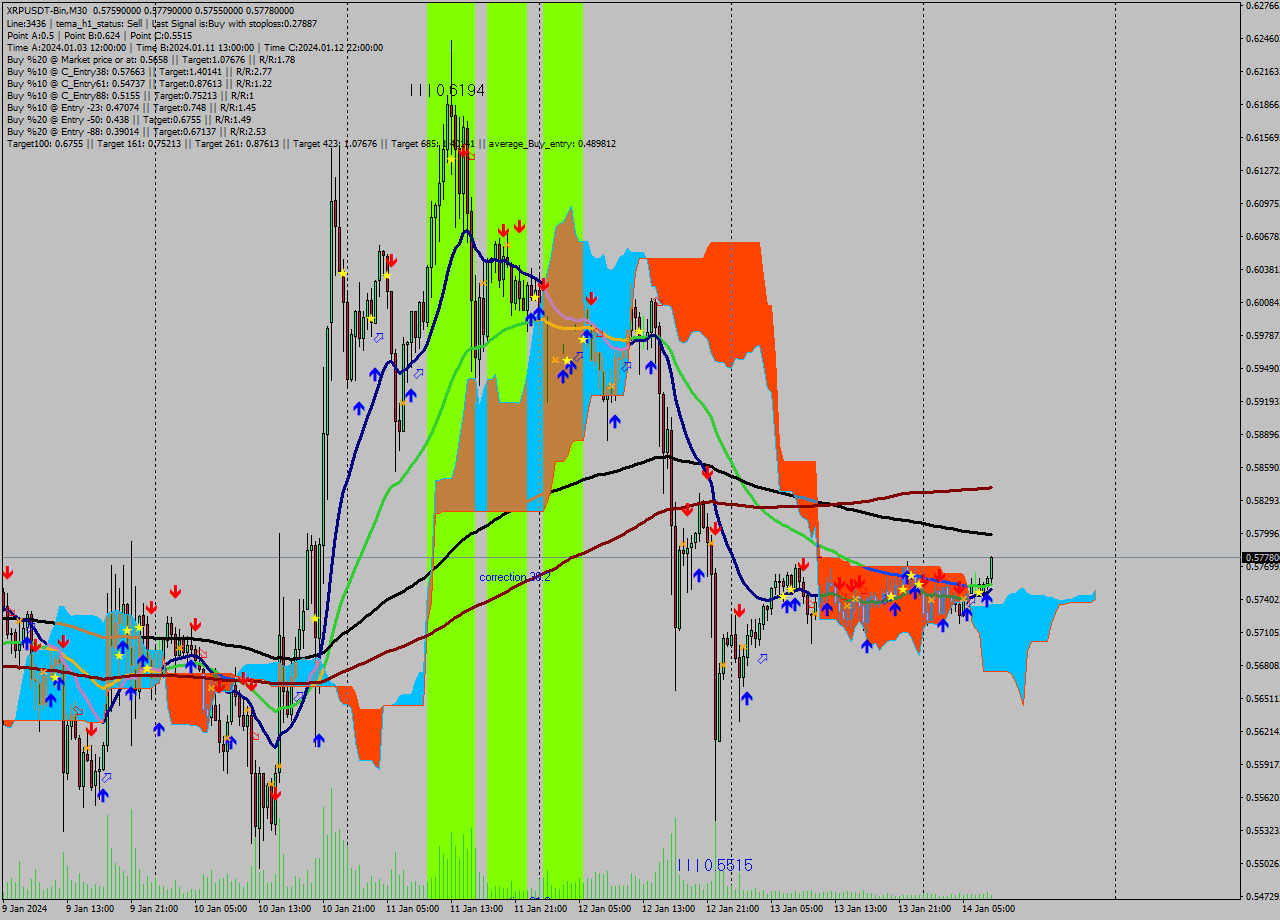Click the '11 Jan 21:00' time axis label
Viewport: 1280px width, 920px height.
[539, 909]
